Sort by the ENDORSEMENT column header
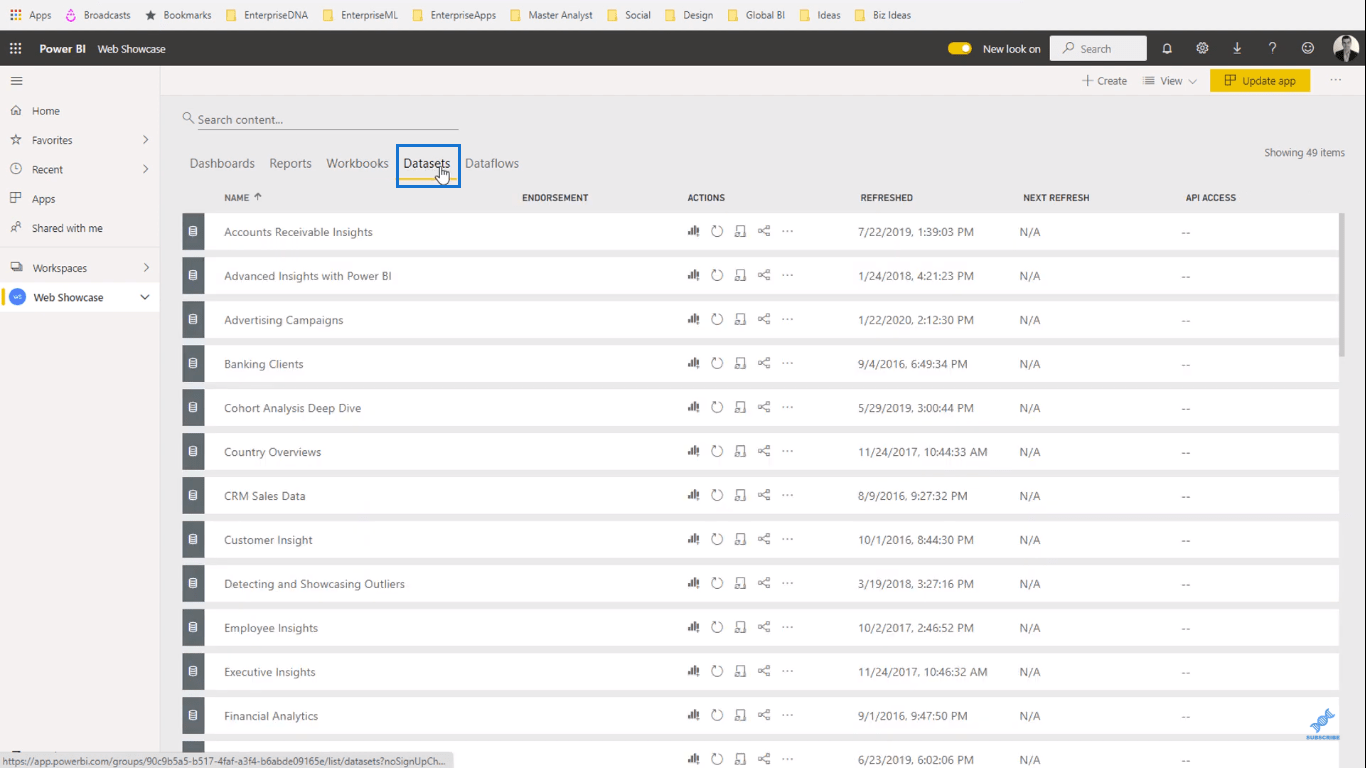The height and width of the screenshot is (768, 1366). [x=555, y=198]
